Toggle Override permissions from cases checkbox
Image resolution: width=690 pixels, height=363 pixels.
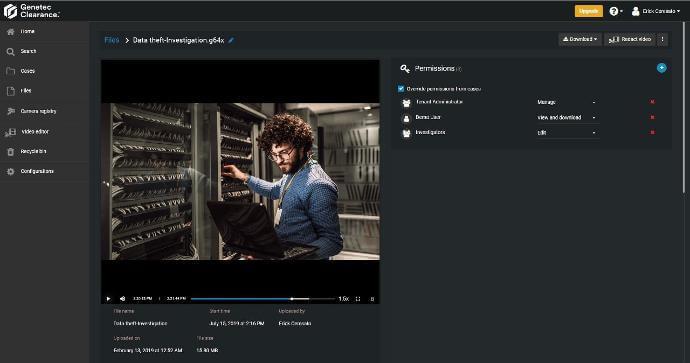point(401,89)
